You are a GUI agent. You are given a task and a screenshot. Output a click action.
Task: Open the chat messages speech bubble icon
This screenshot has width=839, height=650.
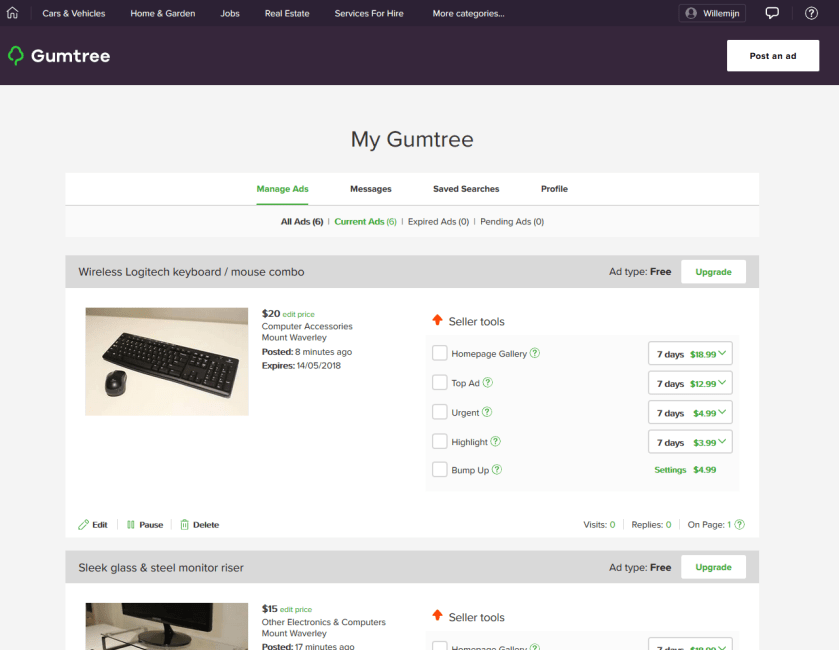[x=772, y=13]
